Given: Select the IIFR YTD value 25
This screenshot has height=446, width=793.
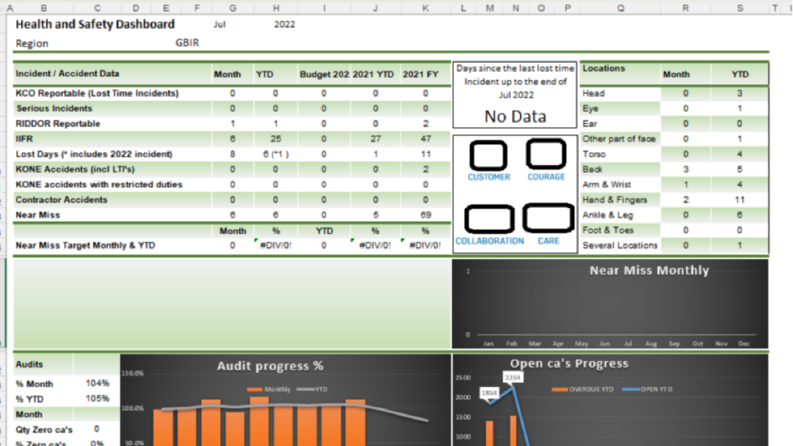Looking at the screenshot, I should tap(276, 139).
